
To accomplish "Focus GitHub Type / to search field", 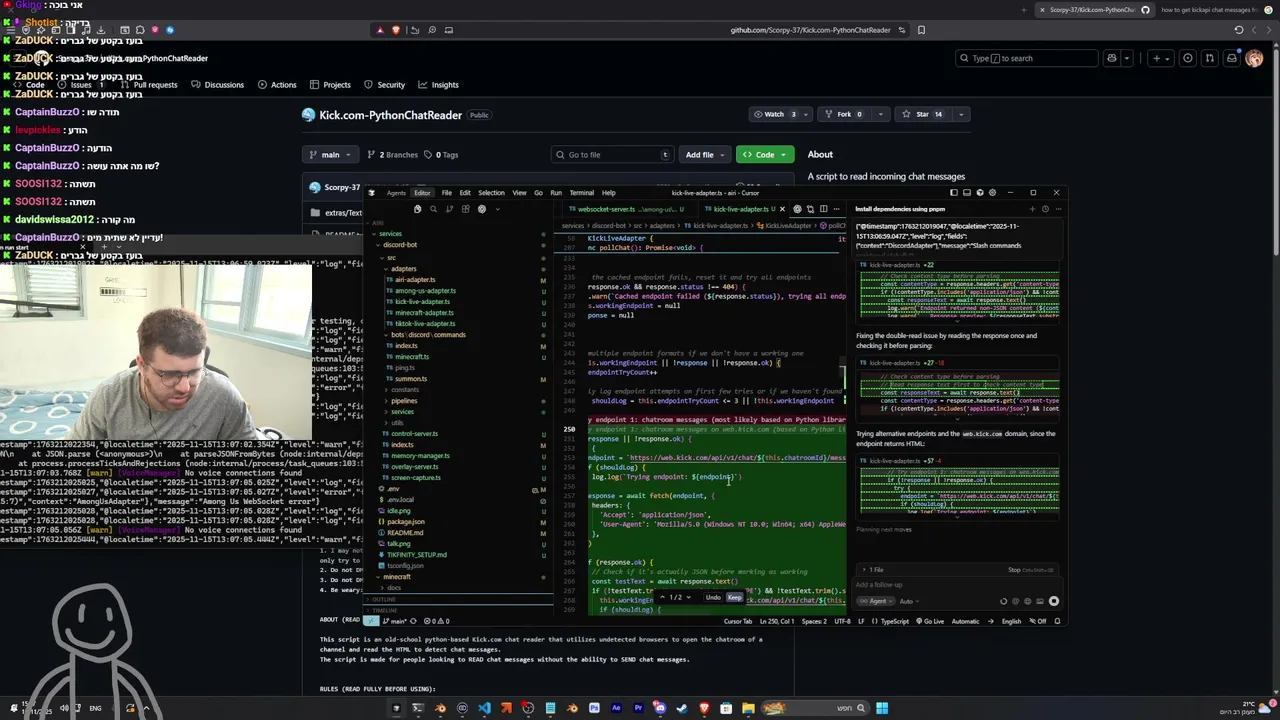I will pyautogui.click(x=1026, y=58).
